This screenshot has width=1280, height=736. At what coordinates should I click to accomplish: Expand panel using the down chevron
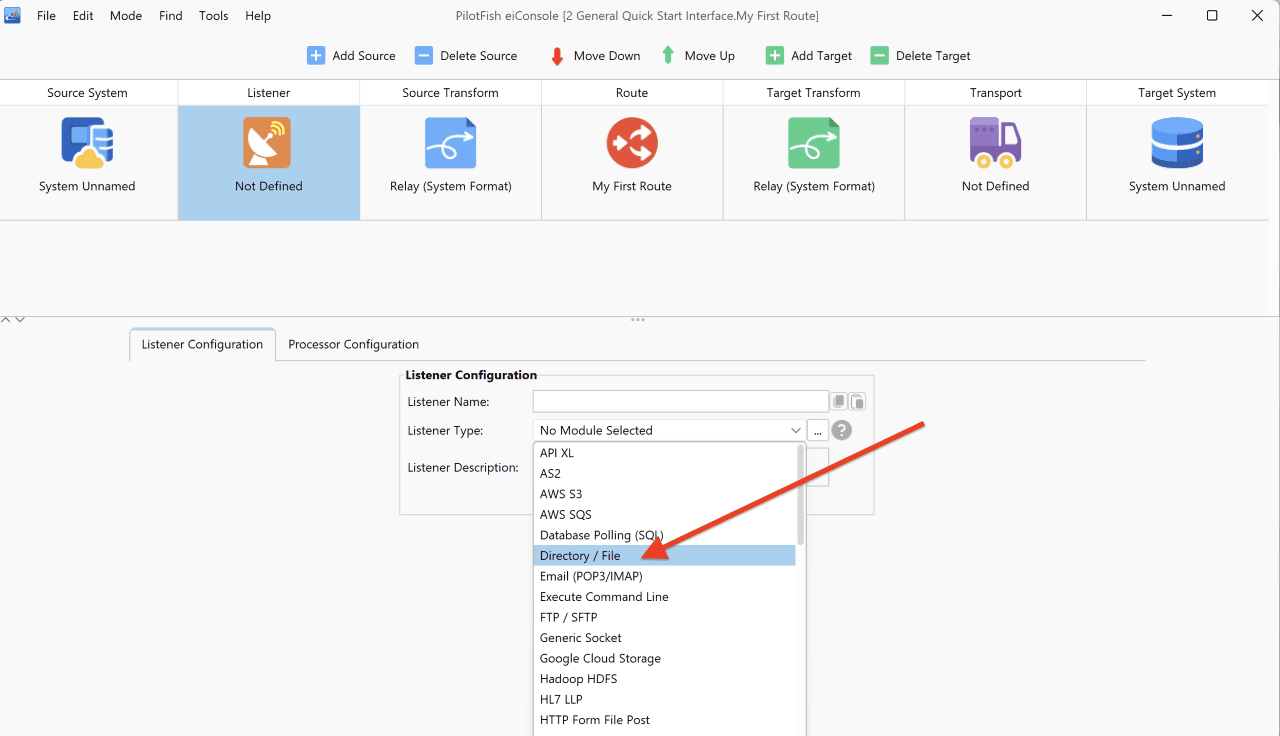pos(20,319)
